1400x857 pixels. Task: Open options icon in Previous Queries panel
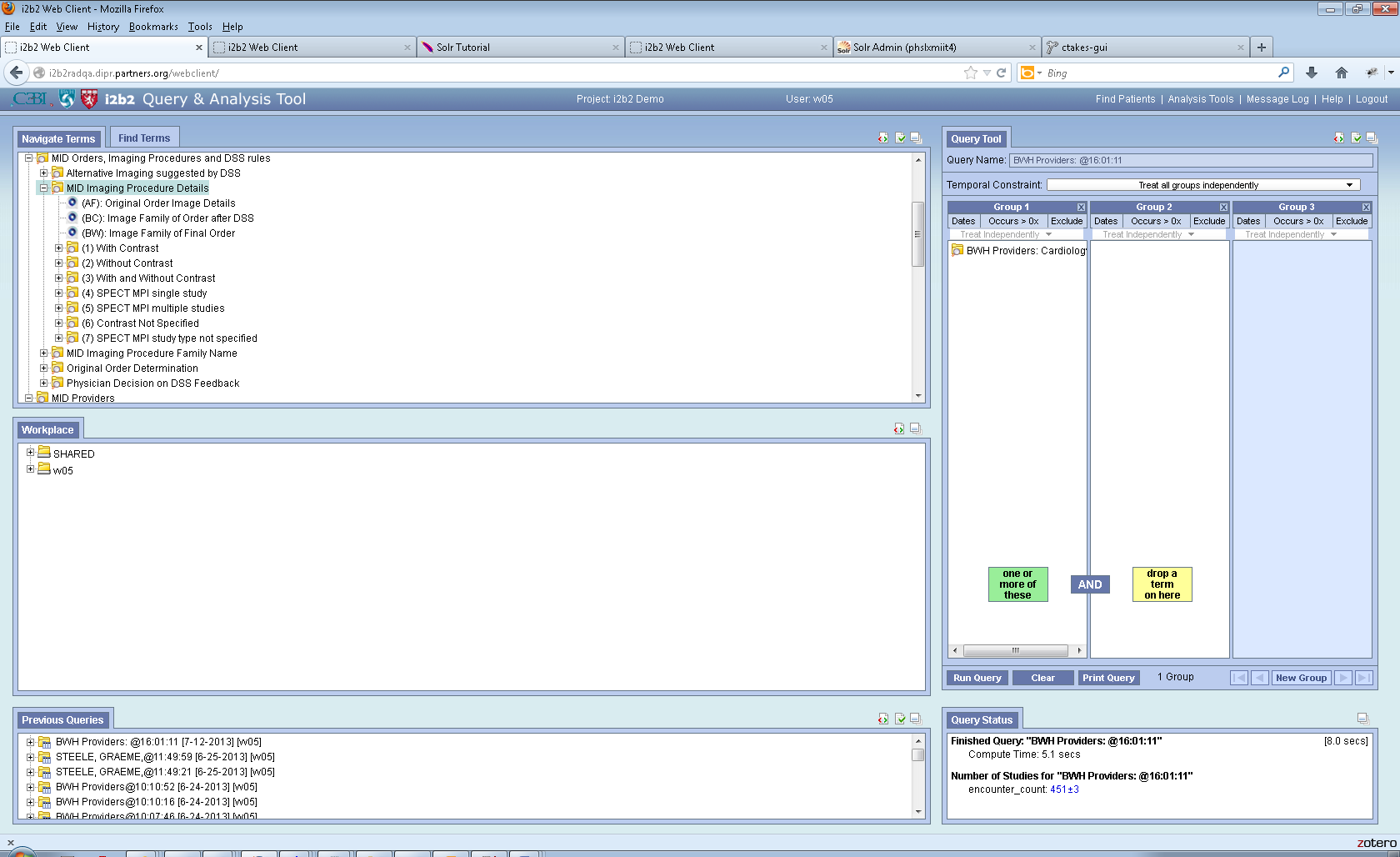(x=900, y=719)
